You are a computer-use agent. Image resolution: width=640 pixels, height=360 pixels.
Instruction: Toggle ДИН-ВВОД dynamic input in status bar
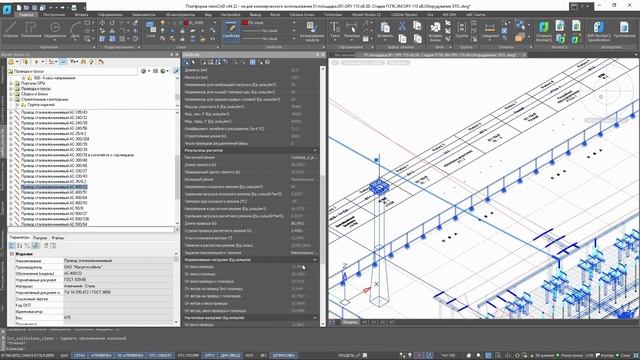tap(230, 356)
